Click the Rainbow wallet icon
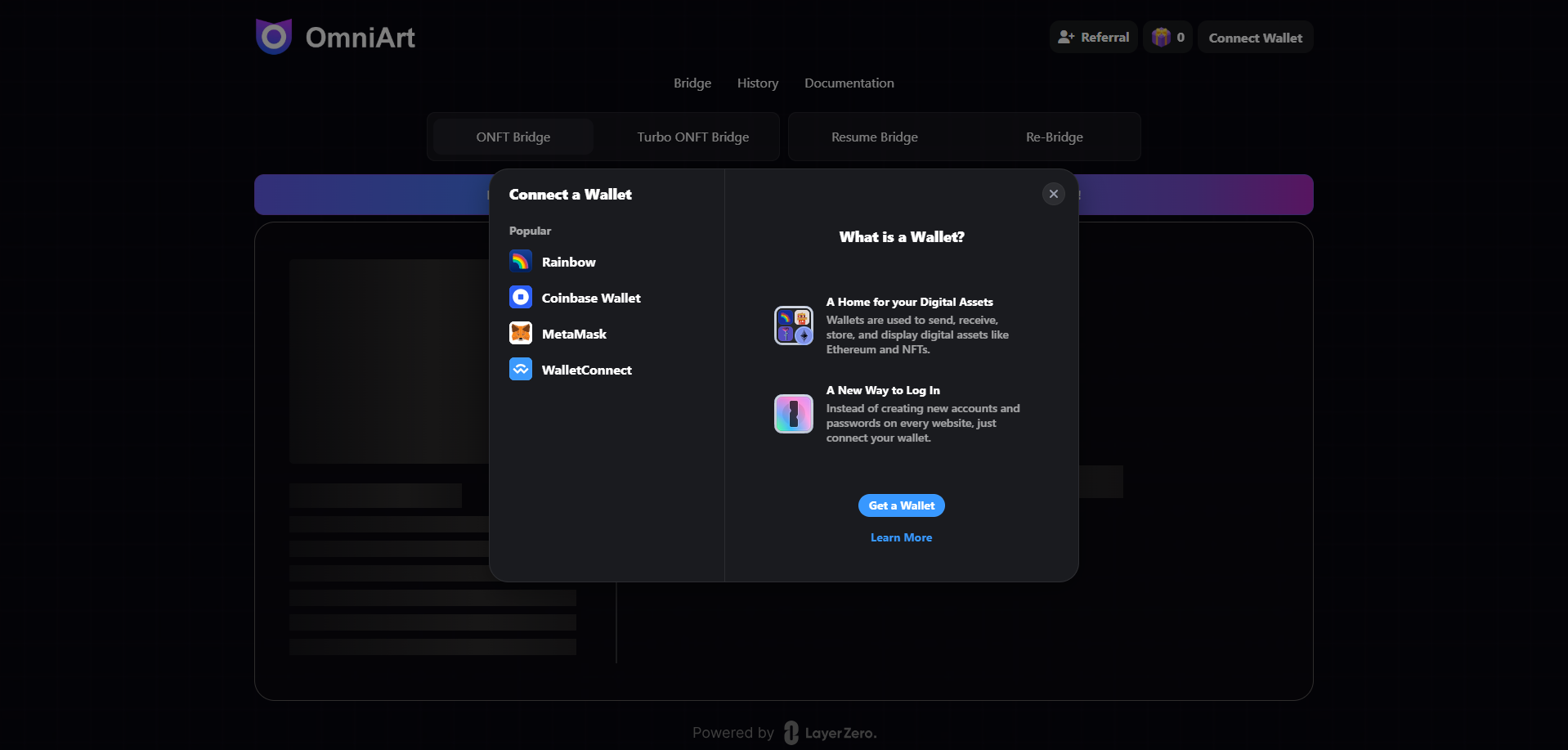 click(x=521, y=262)
